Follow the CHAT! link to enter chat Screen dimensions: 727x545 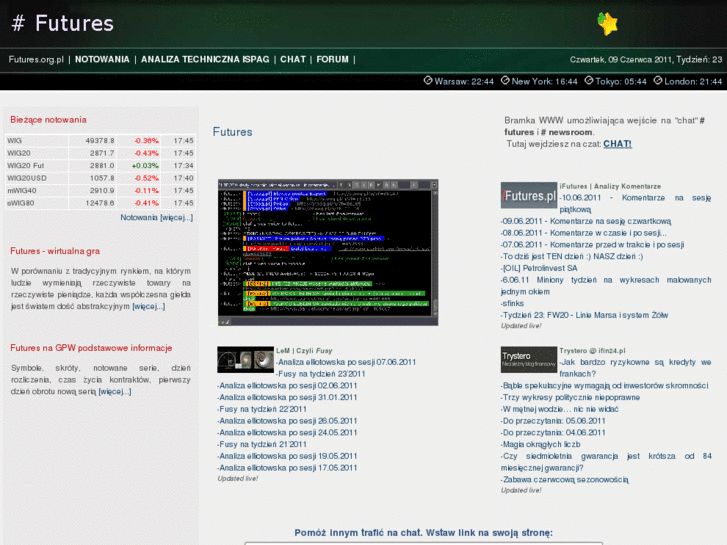(x=617, y=144)
